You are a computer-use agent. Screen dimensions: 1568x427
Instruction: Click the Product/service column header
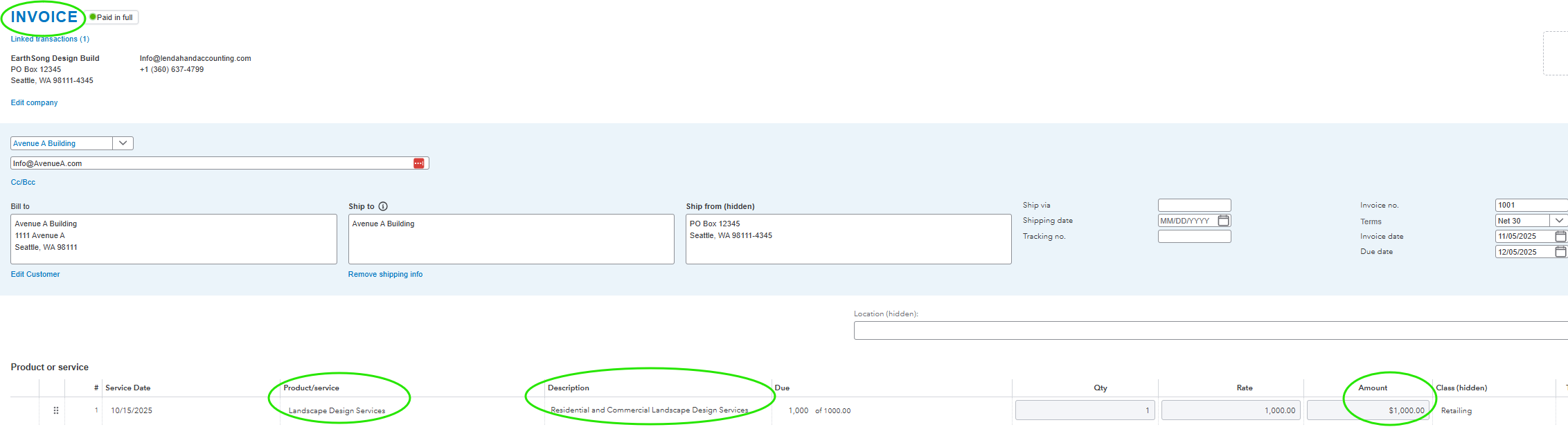(x=311, y=388)
